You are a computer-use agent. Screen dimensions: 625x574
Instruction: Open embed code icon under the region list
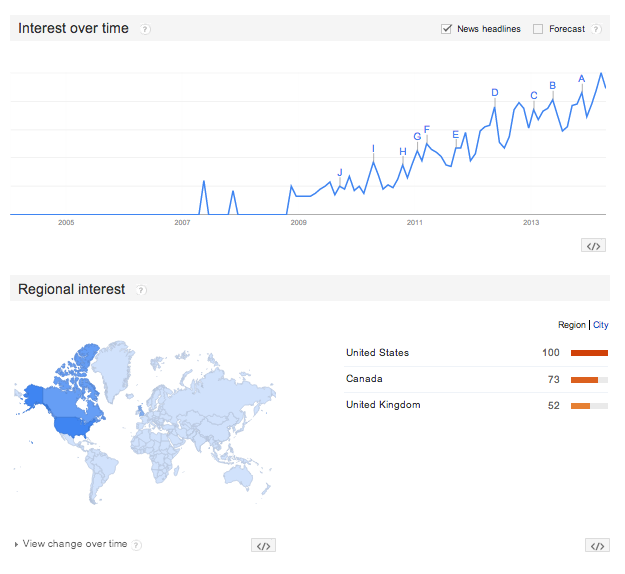coord(597,545)
